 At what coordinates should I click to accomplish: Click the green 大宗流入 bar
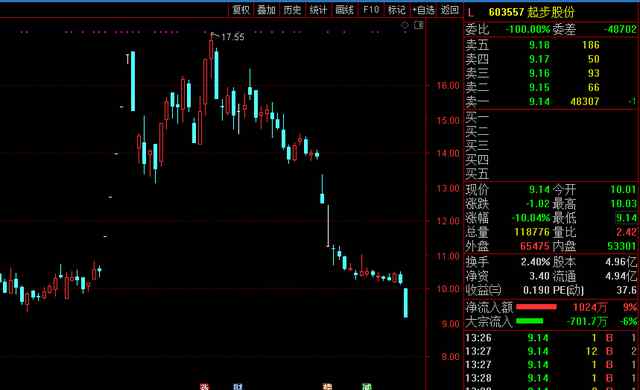click(x=529, y=321)
